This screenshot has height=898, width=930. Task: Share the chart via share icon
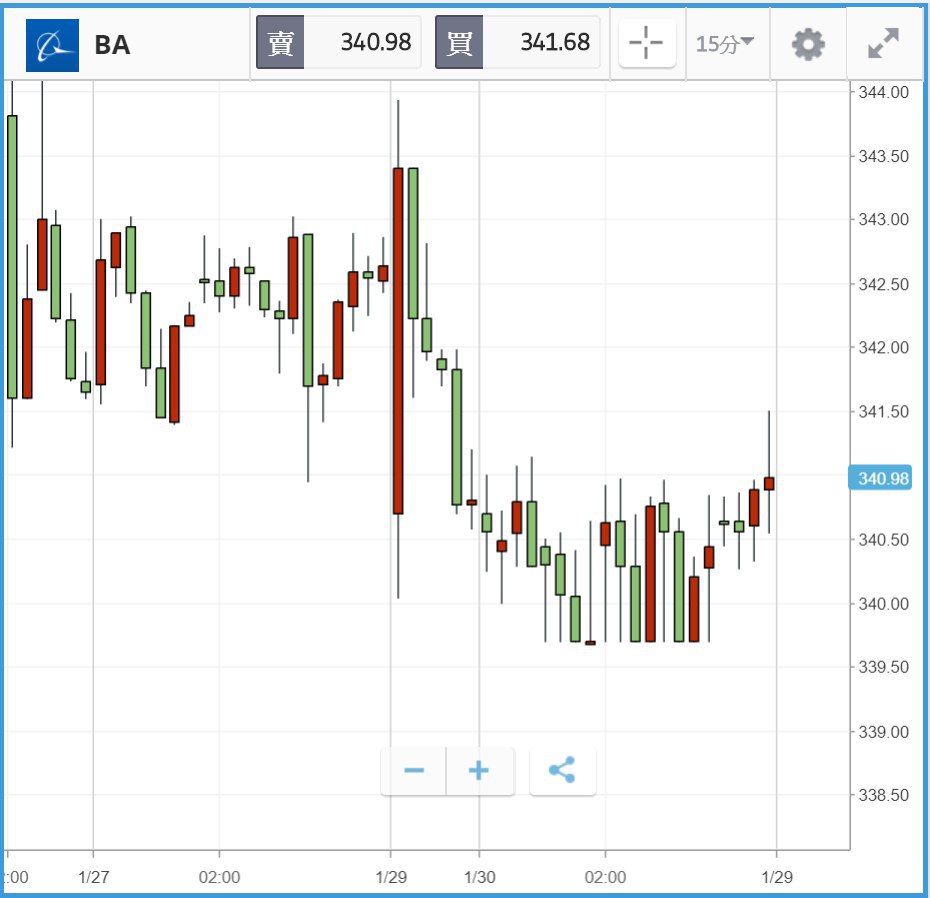562,771
